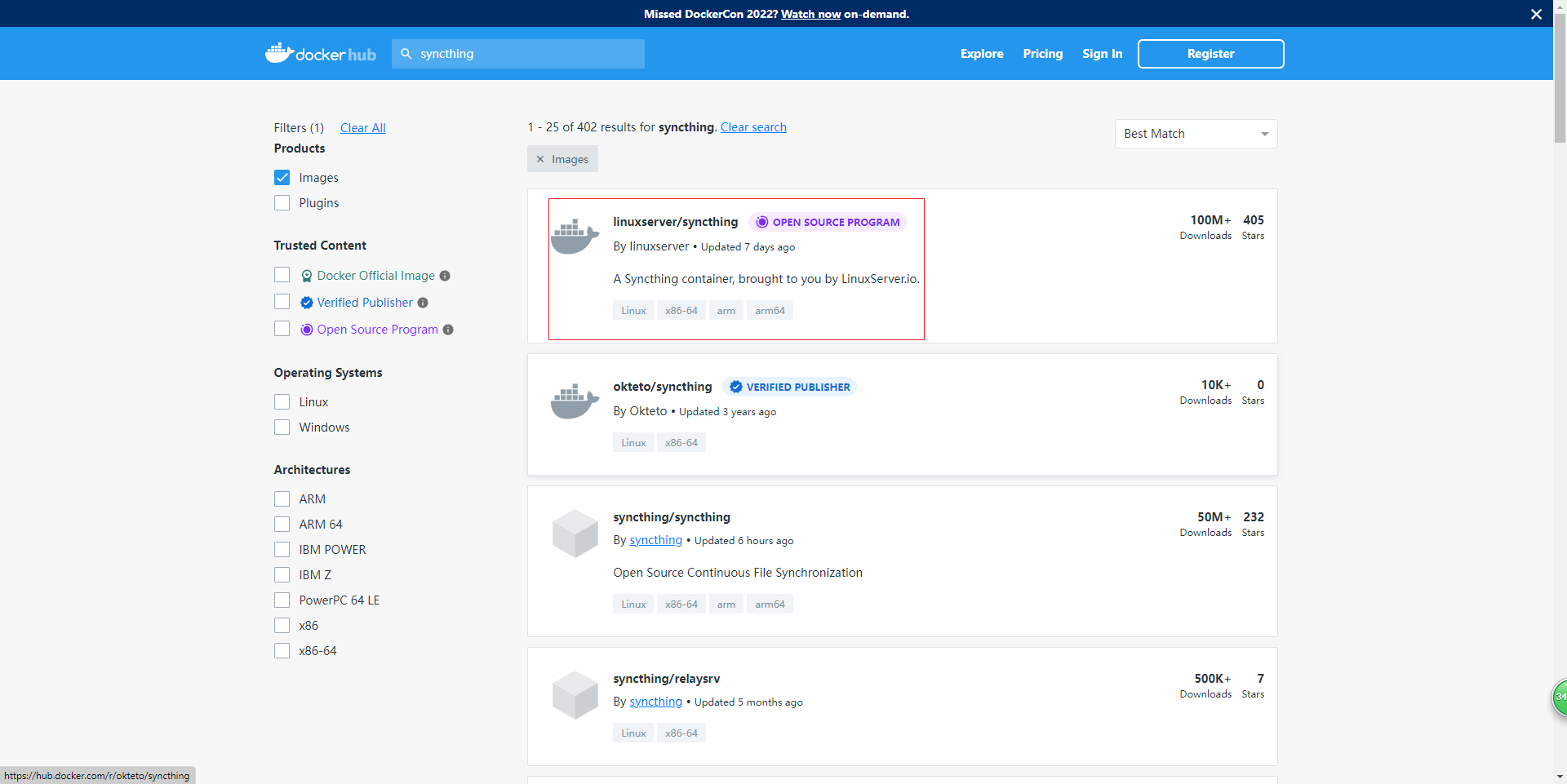Screen dimensions: 1567x784
Task: Click the Watch now link
Action: [811, 14]
